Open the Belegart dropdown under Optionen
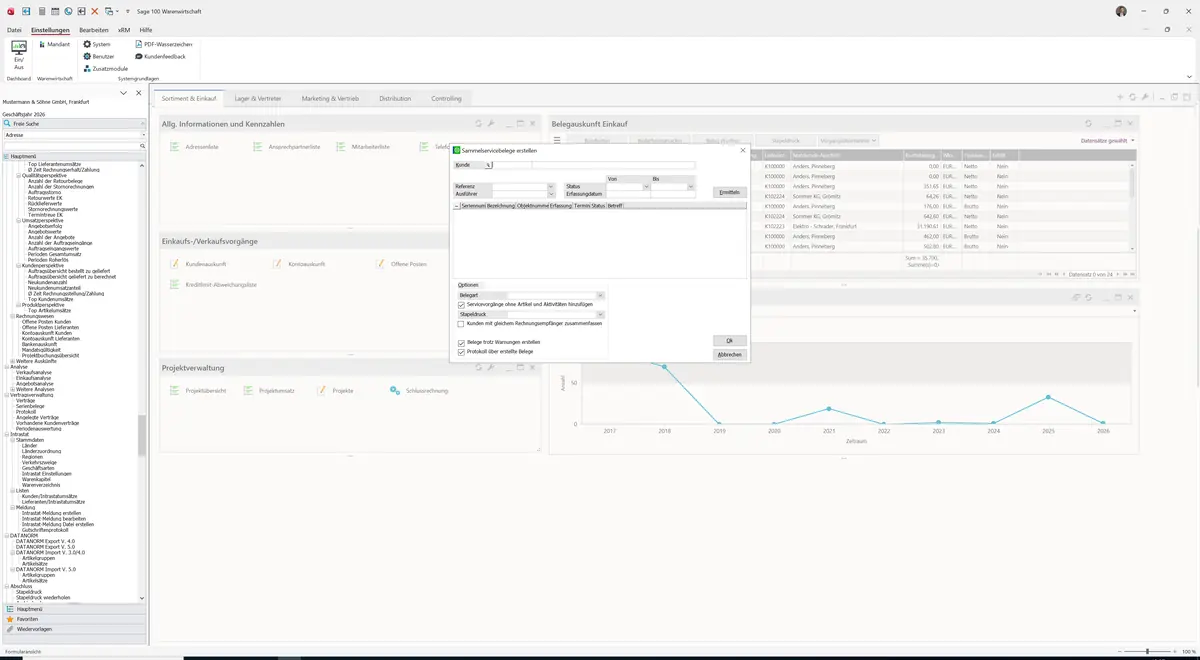This screenshot has width=1200, height=660. point(600,296)
